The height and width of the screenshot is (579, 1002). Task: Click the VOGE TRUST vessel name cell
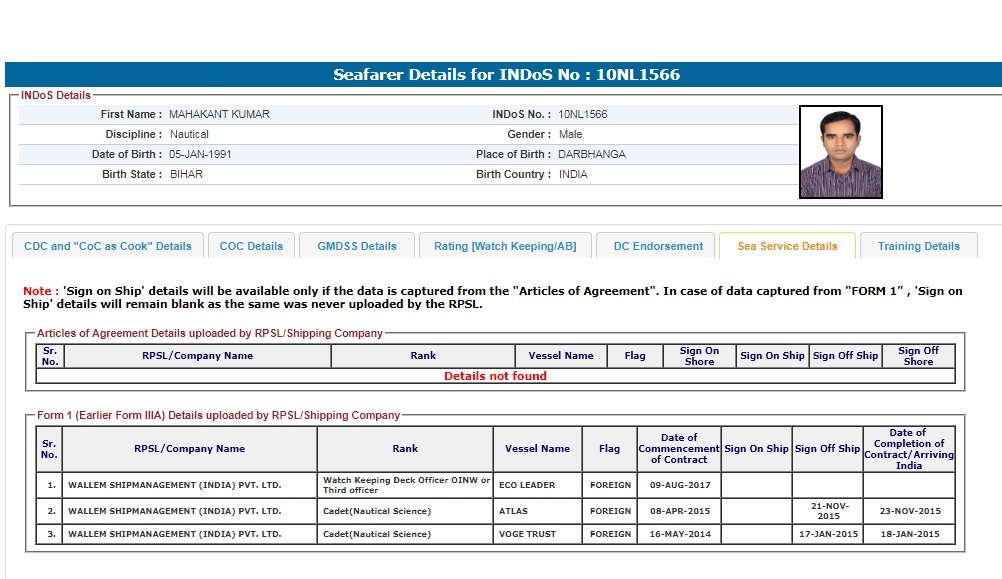coord(528,534)
